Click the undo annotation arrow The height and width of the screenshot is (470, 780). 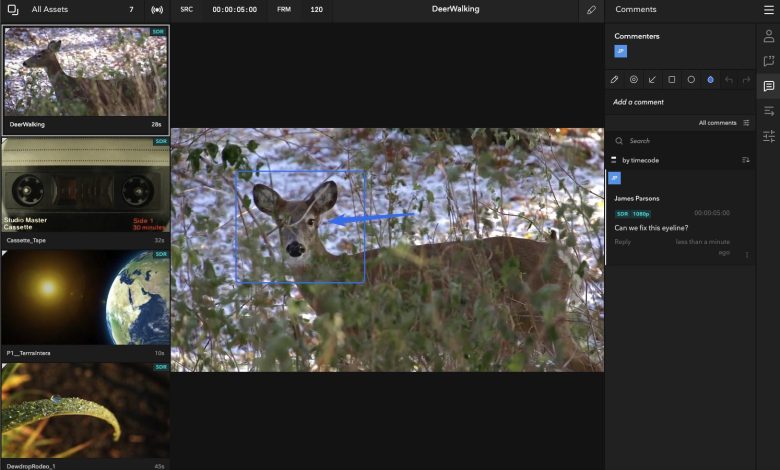coord(728,79)
